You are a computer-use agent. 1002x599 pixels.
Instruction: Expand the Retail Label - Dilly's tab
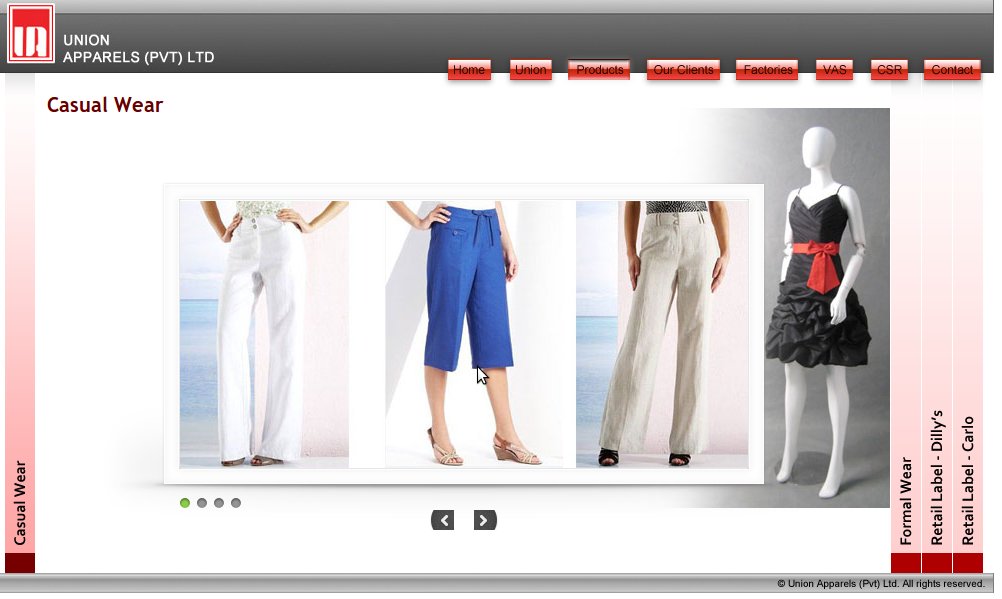tap(937, 323)
